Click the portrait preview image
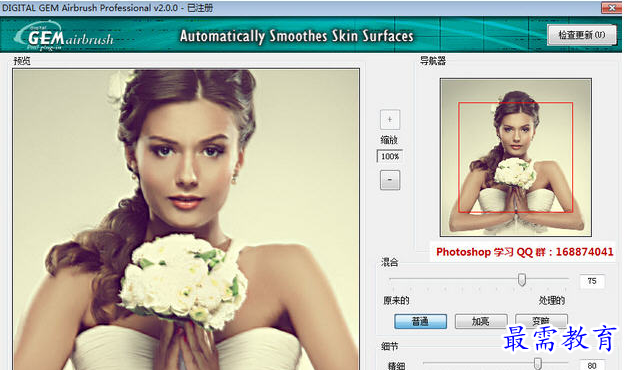The height and width of the screenshot is (370, 625). 186,220
